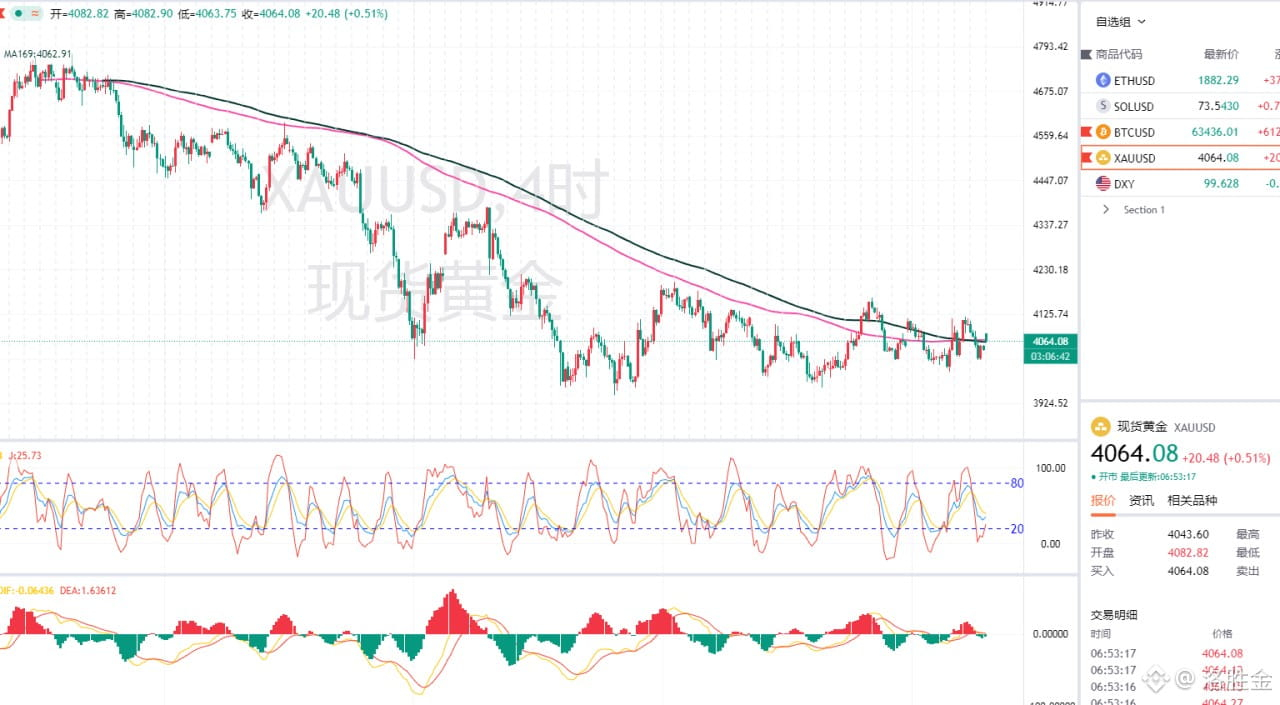Viewport: 1280px width, 705px height.
Task: Switch to the 报价 tab
Action: [x=1102, y=500]
